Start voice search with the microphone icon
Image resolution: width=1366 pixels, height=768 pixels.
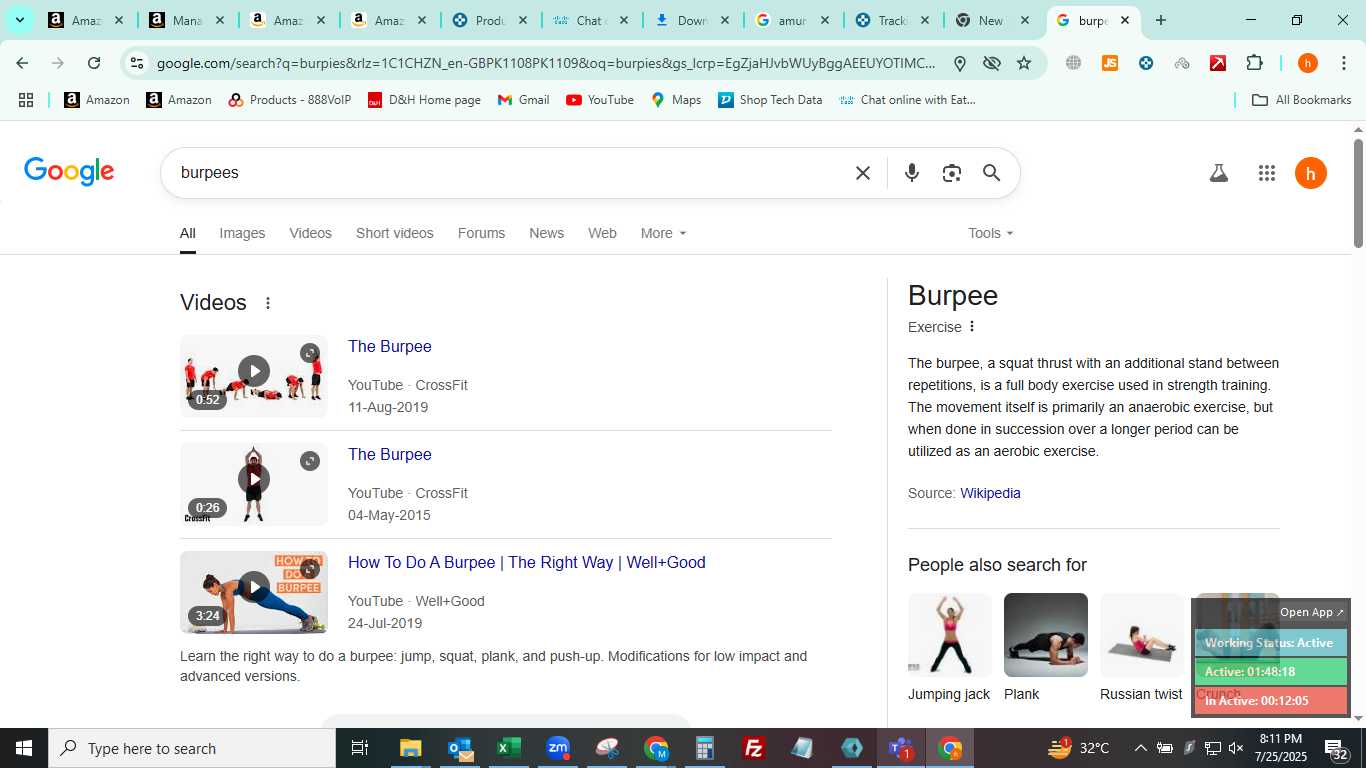coord(911,173)
